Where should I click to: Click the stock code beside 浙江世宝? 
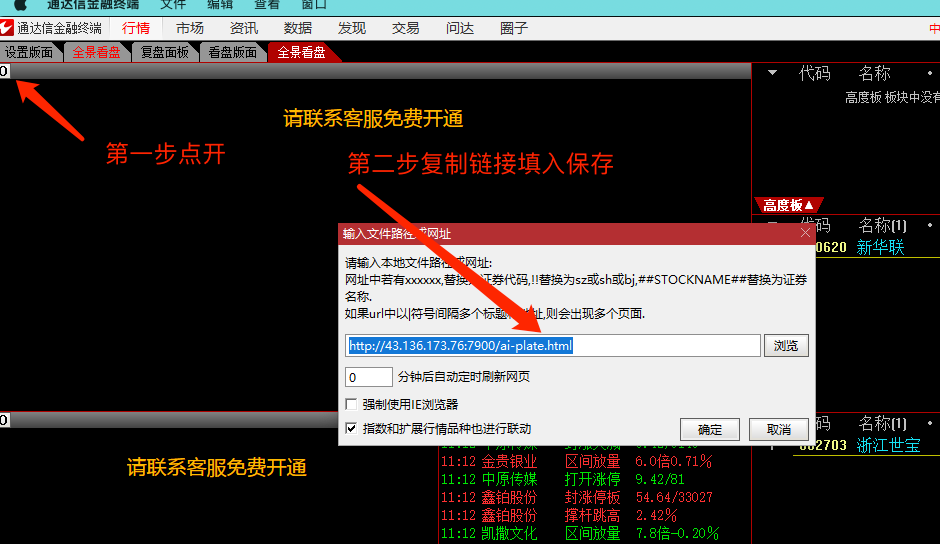click(824, 445)
